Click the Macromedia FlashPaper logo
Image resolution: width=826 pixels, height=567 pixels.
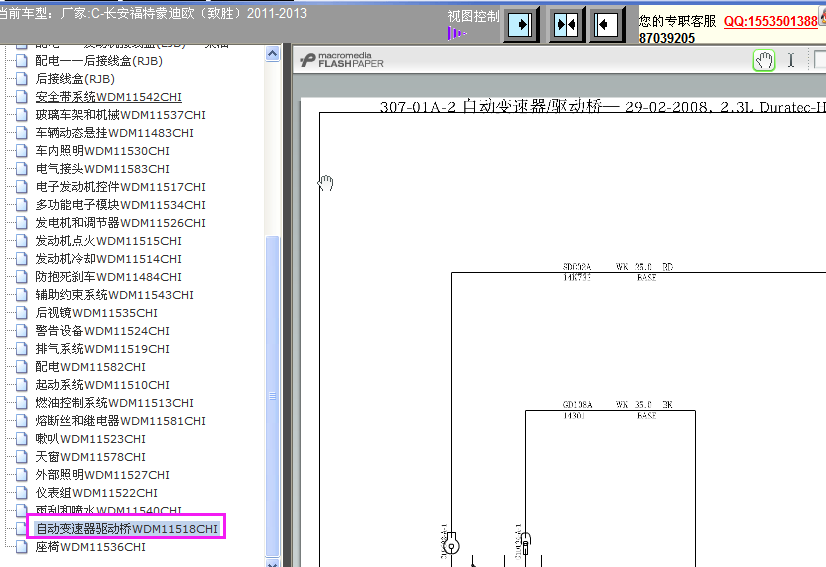coord(342,60)
